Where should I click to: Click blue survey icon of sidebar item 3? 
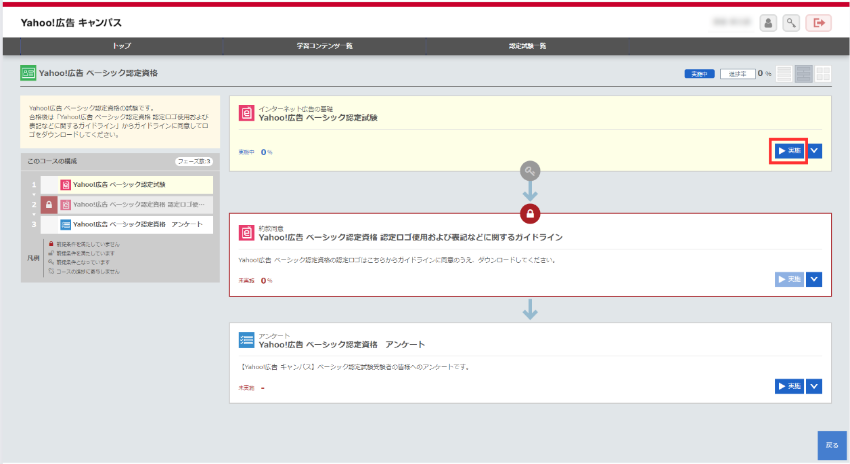(x=65, y=224)
